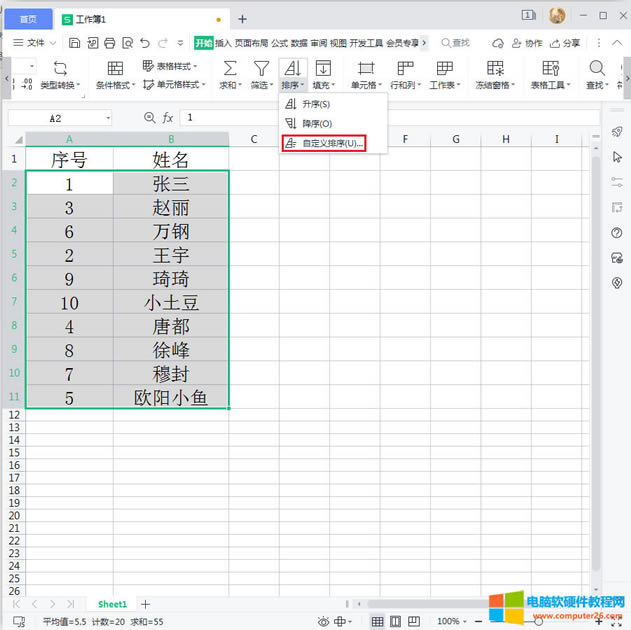Switch to normal grid view in status bar
The height and width of the screenshot is (630, 631).
[377, 621]
